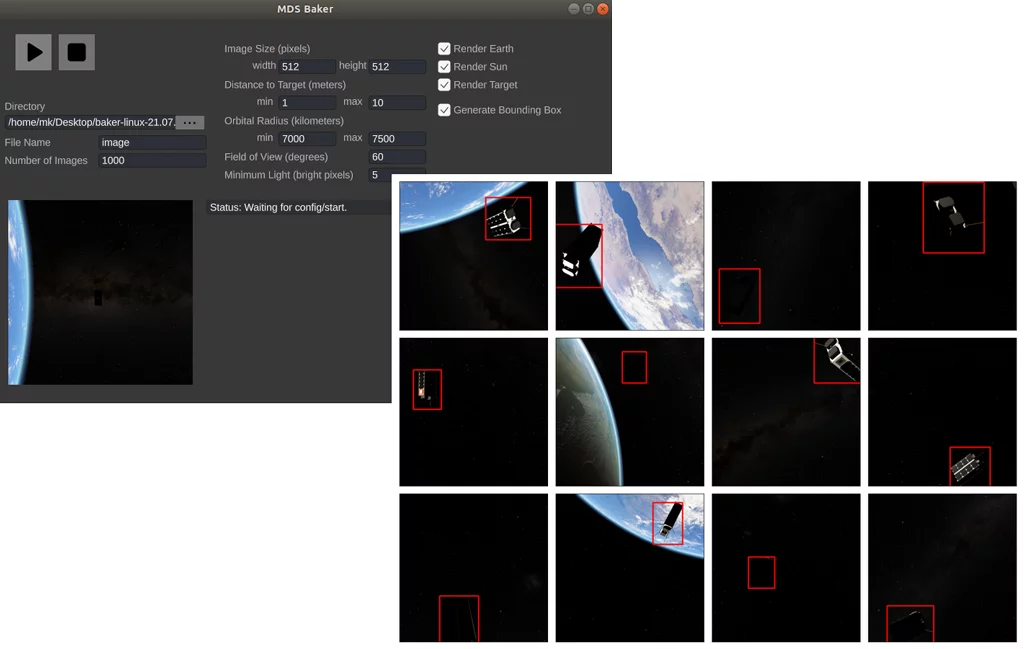Screen dimensions: 1024x649
Task: Click the image width input field
Action: [306, 67]
